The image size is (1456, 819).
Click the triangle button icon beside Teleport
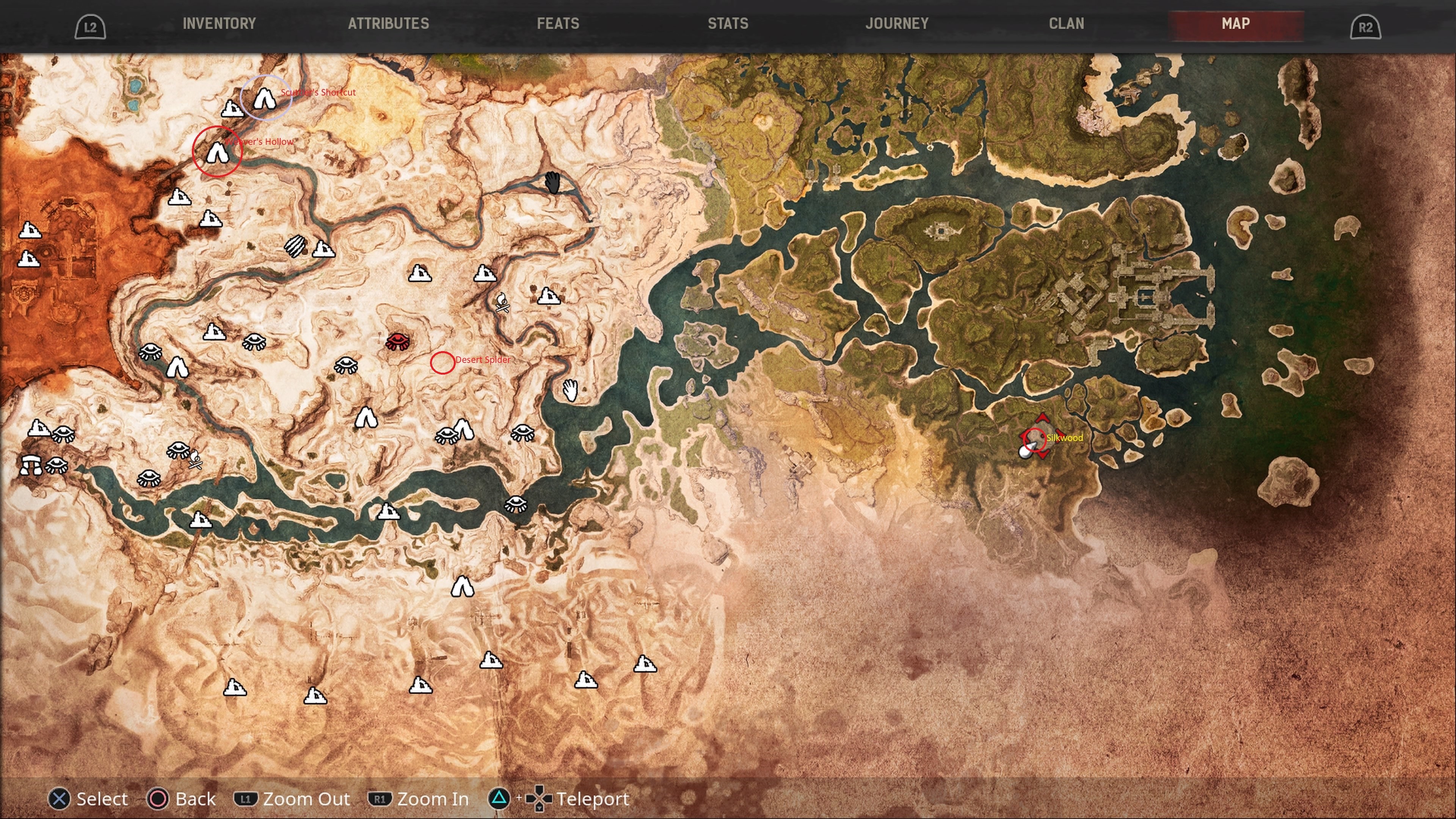(x=499, y=798)
